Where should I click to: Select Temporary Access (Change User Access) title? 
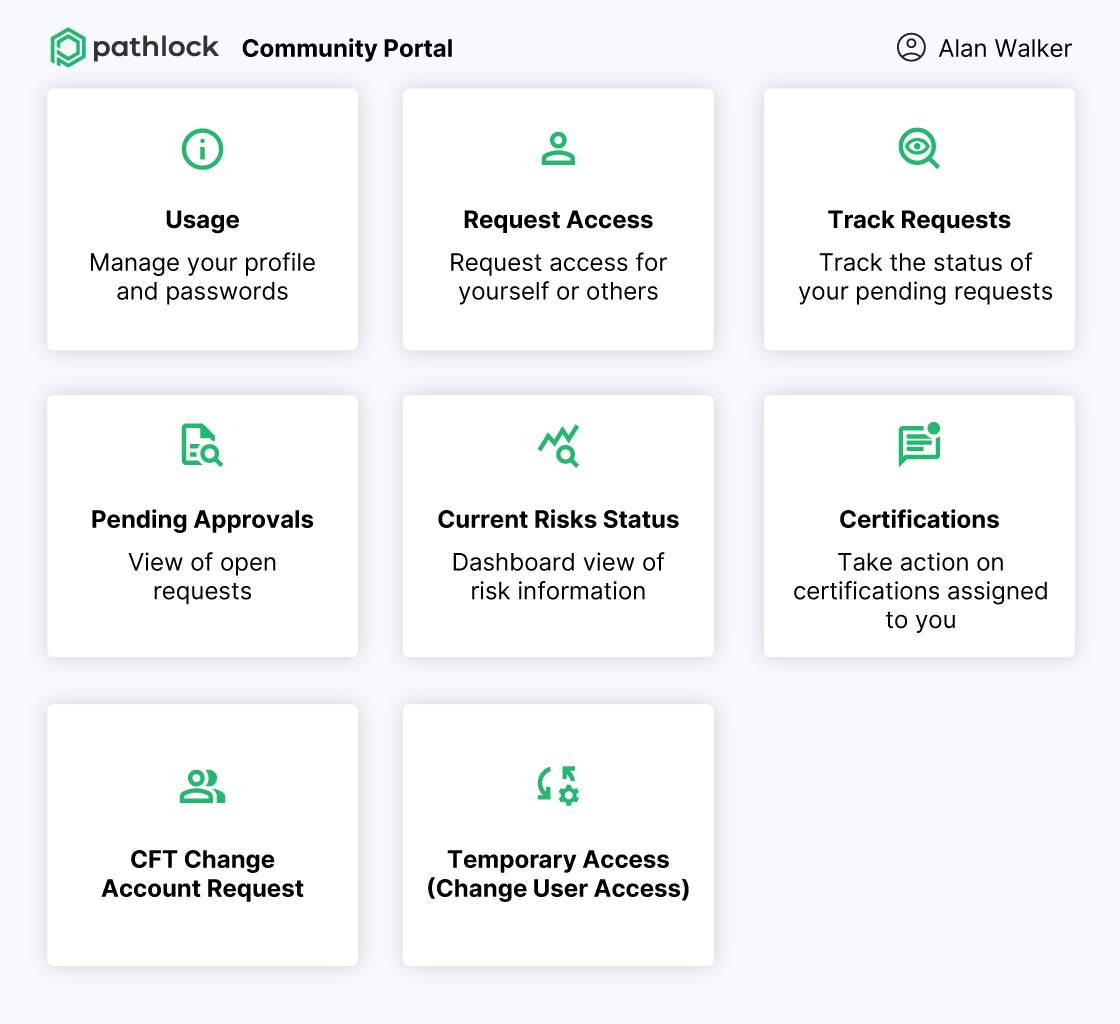558,874
